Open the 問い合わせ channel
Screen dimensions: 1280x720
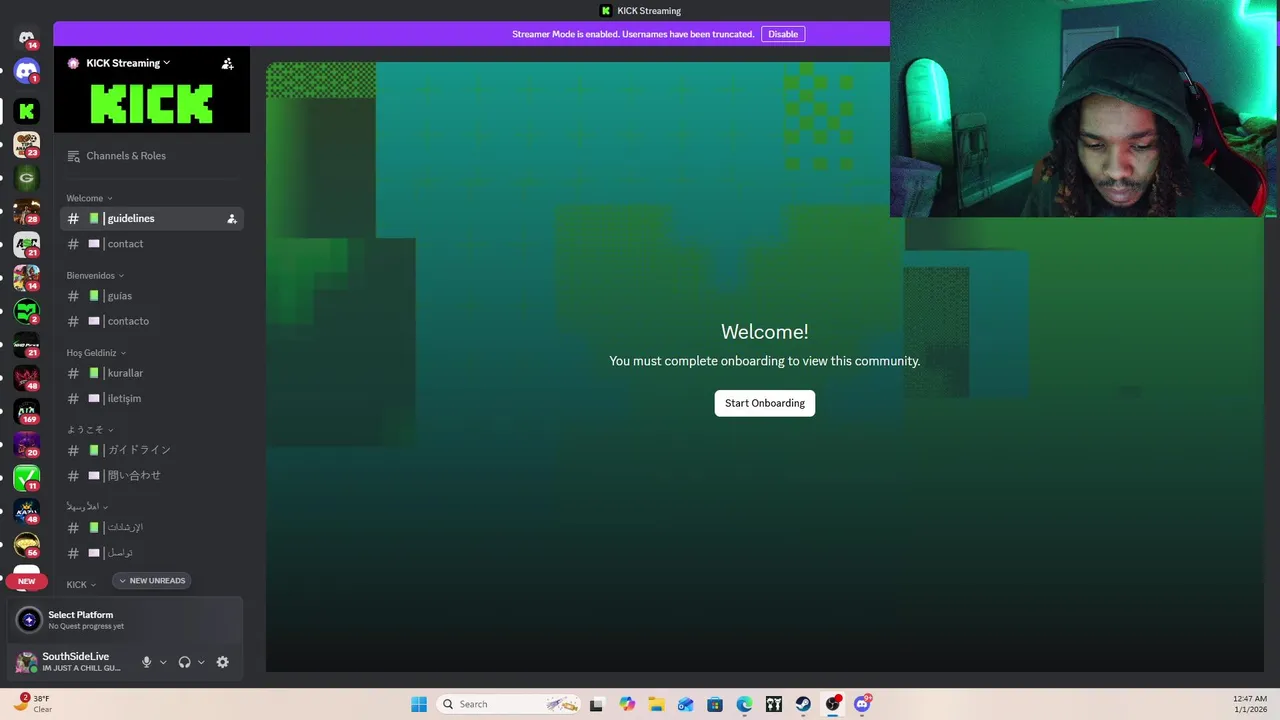coord(151,476)
